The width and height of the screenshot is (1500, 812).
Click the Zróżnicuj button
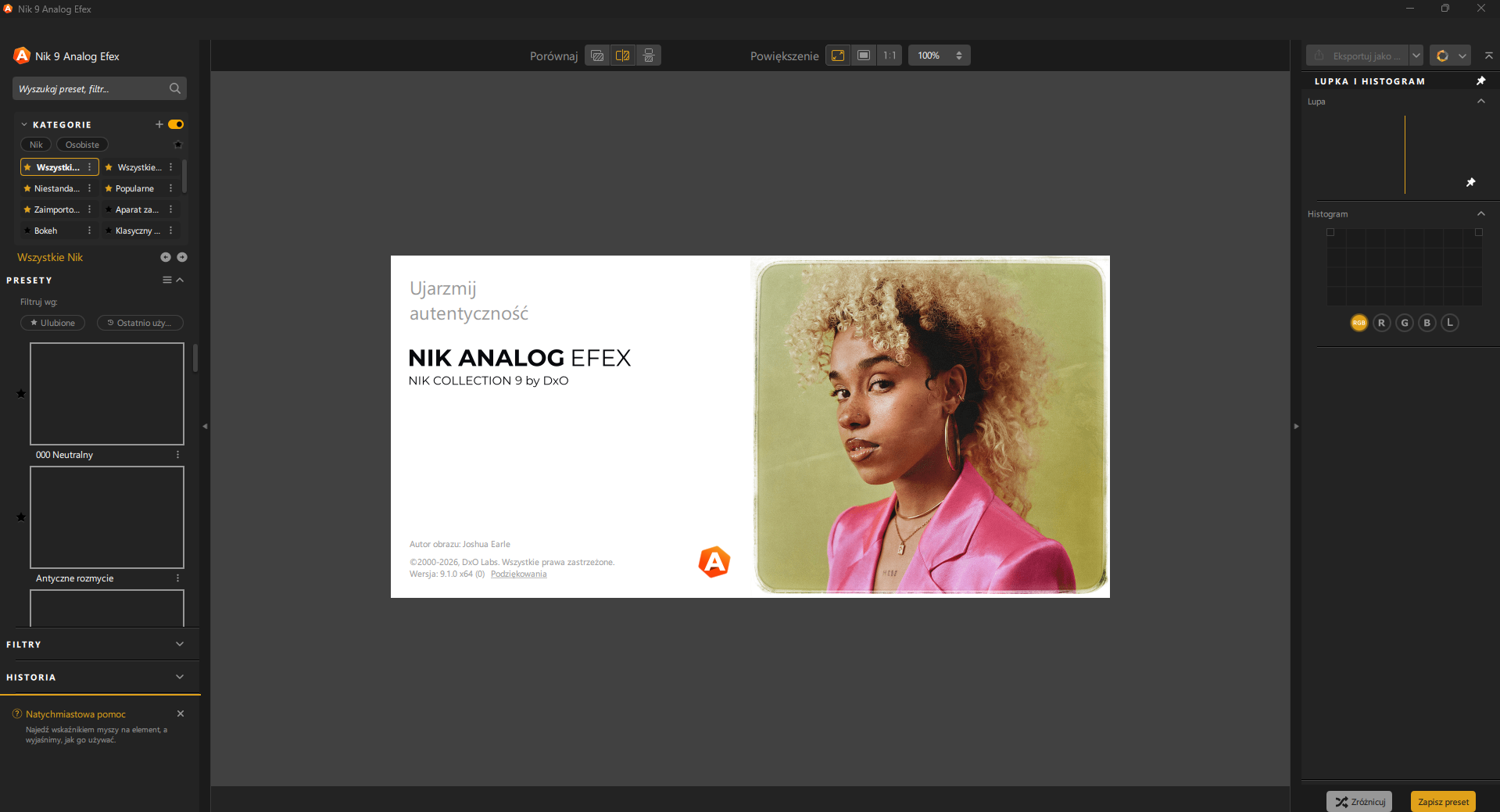[x=1359, y=802]
